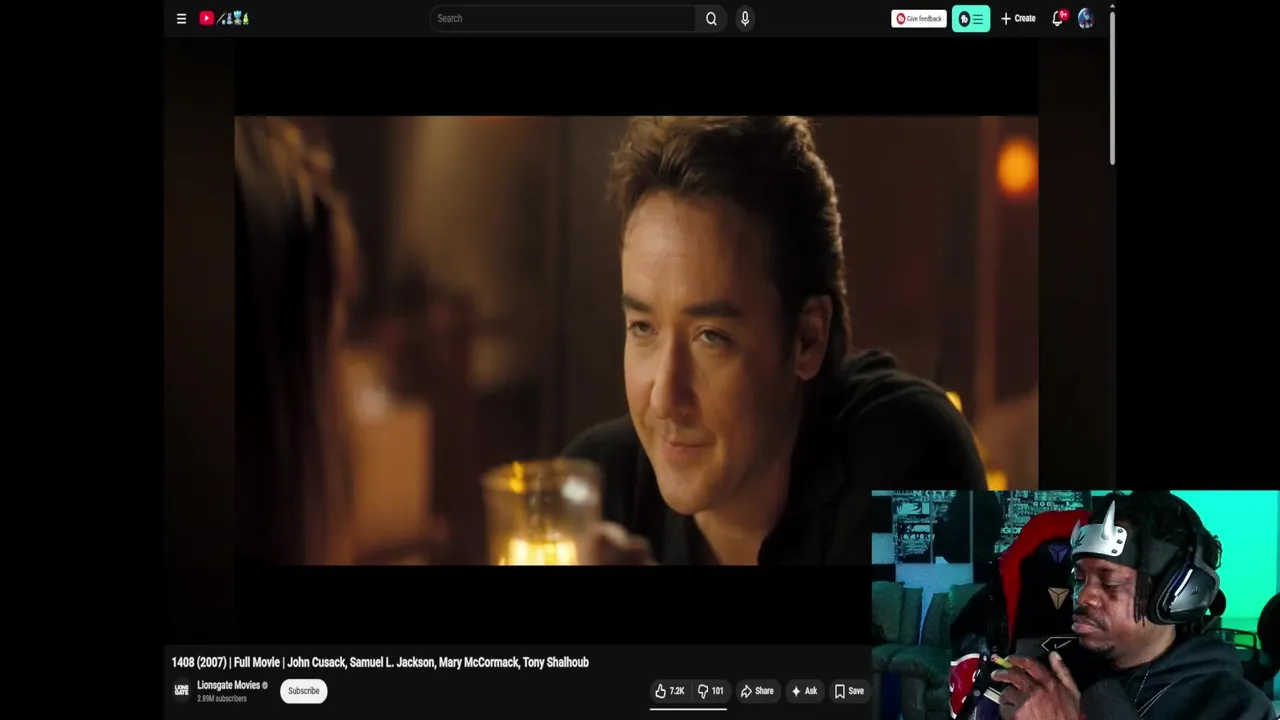
Task: Share the video
Action: coord(757,691)
